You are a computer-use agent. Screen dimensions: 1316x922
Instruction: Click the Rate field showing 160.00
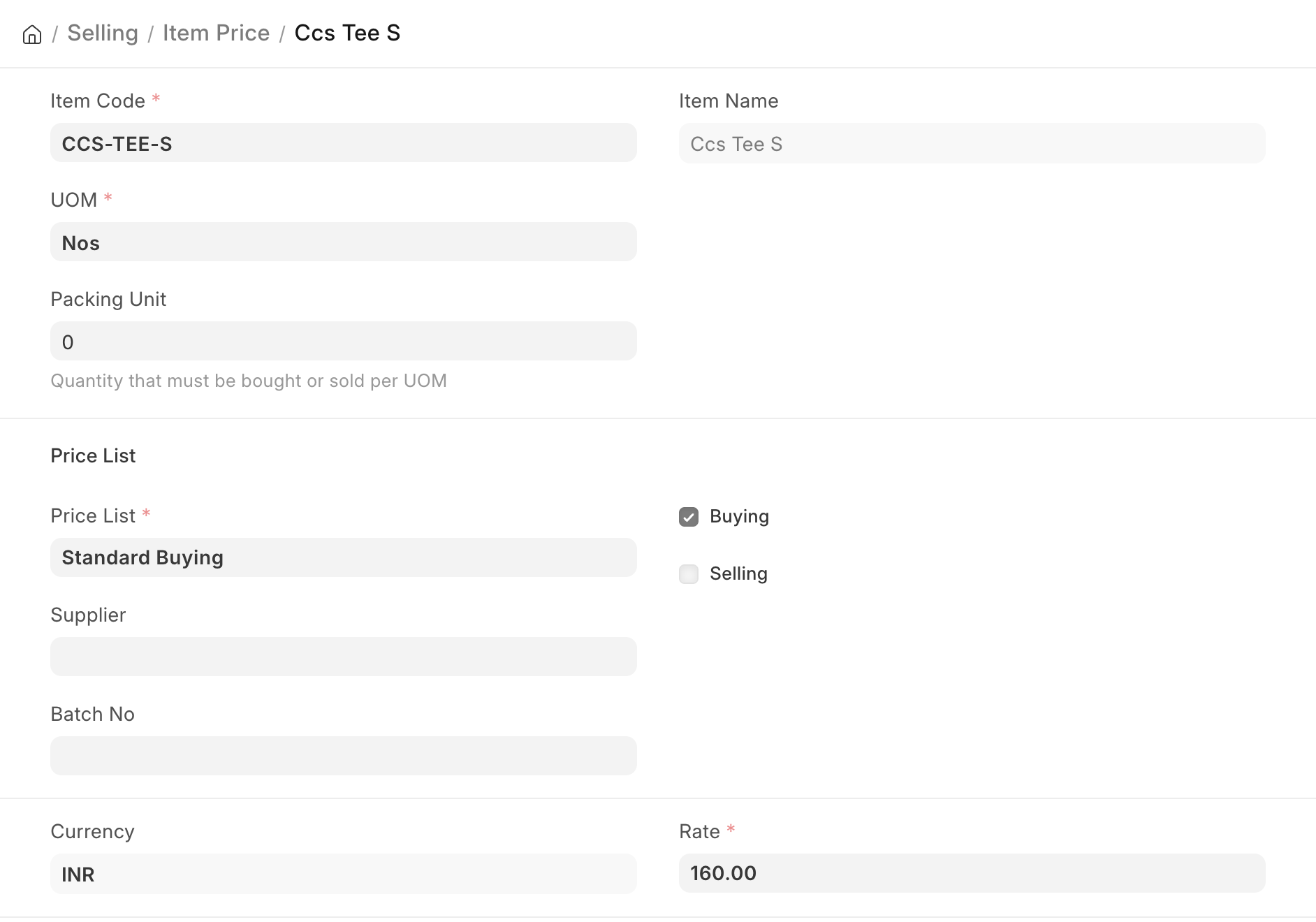pyautogui.click(x=972, y=873)
